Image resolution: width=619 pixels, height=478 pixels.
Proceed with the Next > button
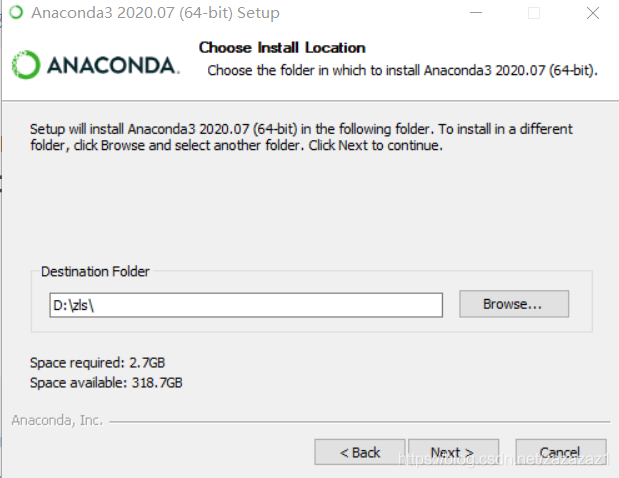pyautogui.click(x=451, y=452)
